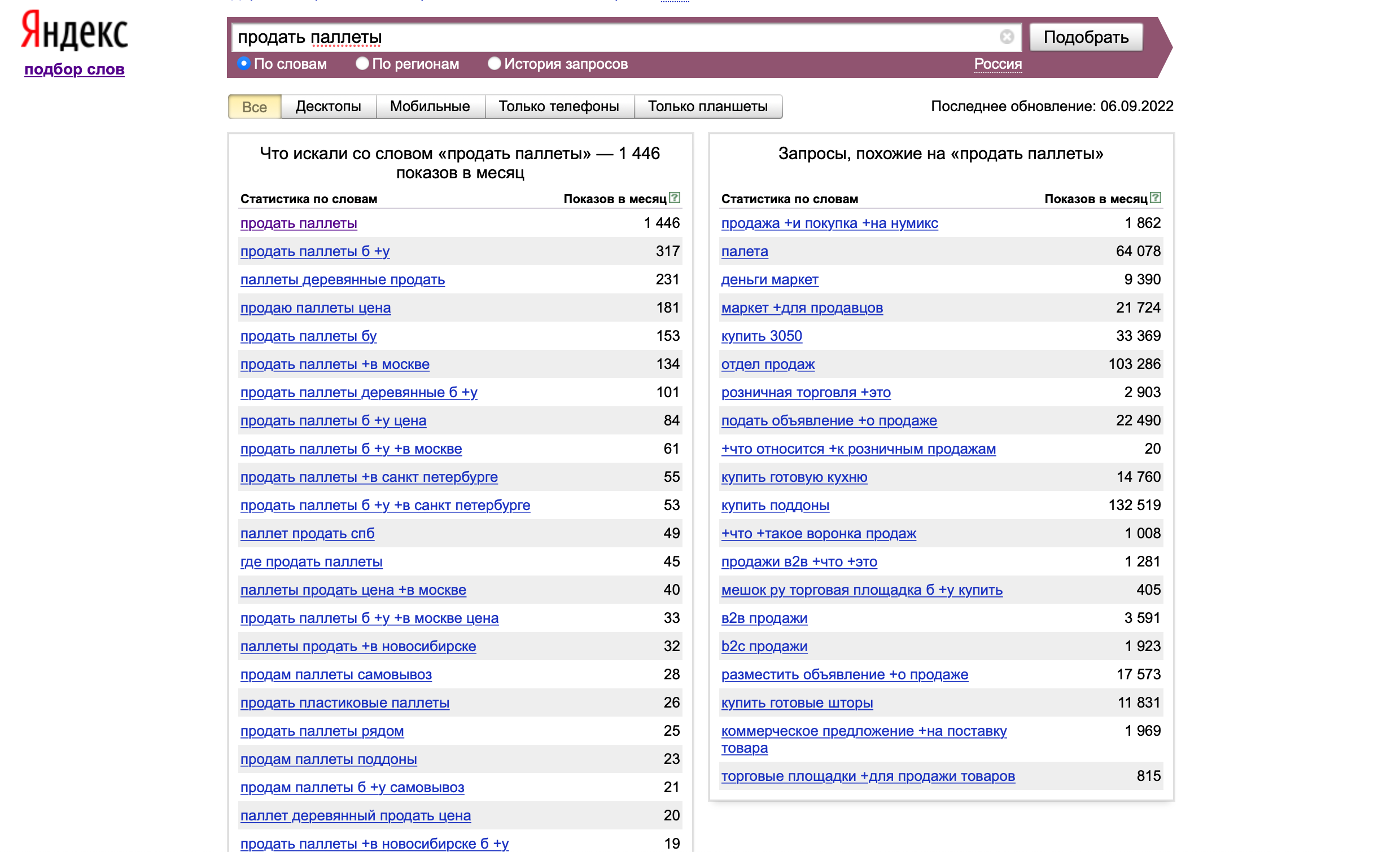The image size is (1400, 852).
Task: Open 'продать пластиковые паллеты' link
Action: (345, 703)
